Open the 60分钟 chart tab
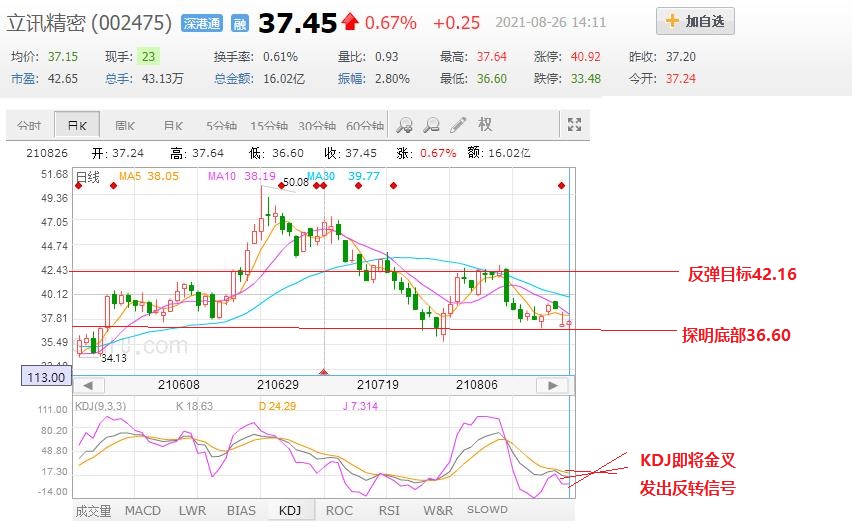The height and width of the screenshot is (530, 852). [x=365, y=126]
